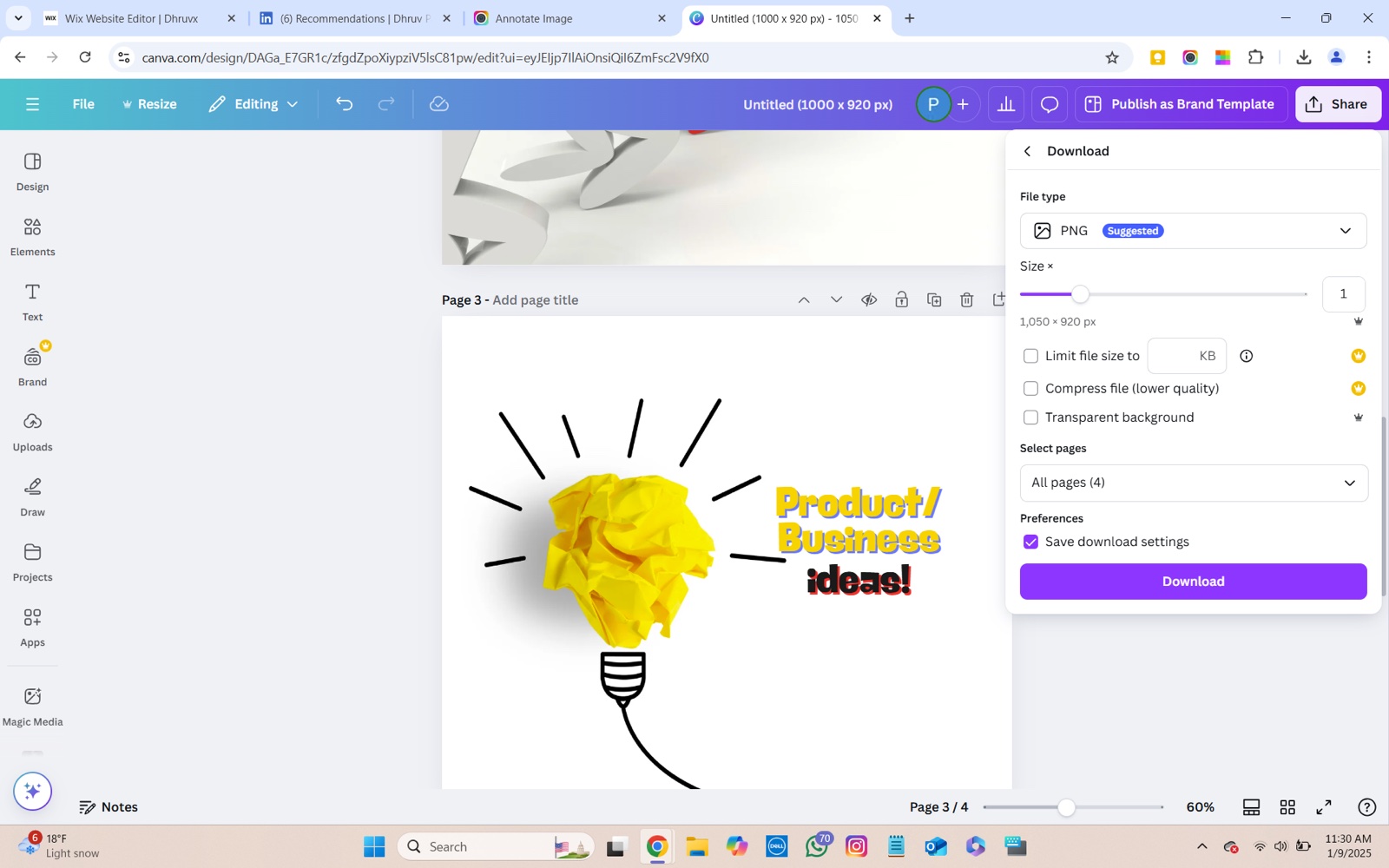Open the File menu

point(83,104)
